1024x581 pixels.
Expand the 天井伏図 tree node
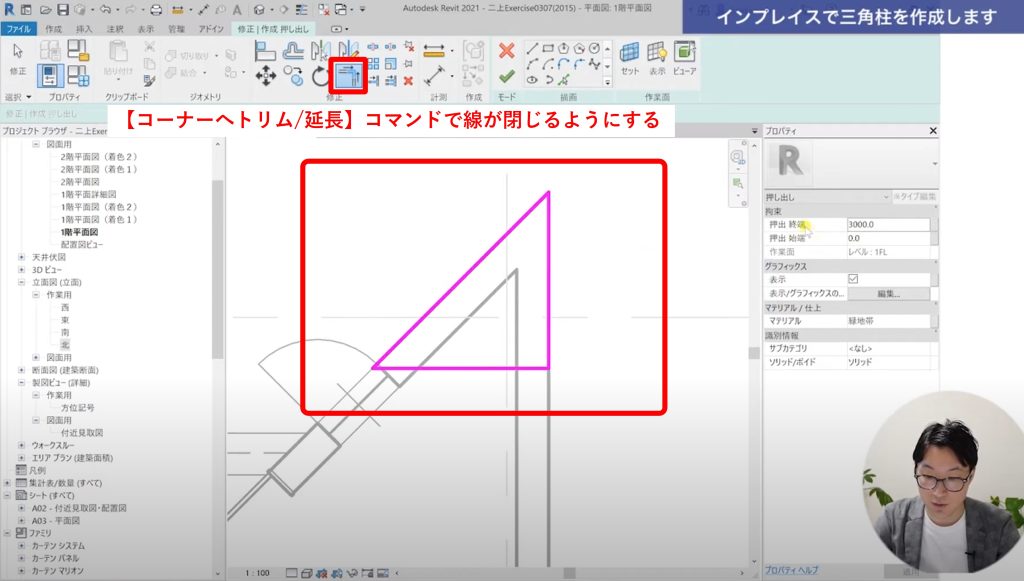[22, 257]
